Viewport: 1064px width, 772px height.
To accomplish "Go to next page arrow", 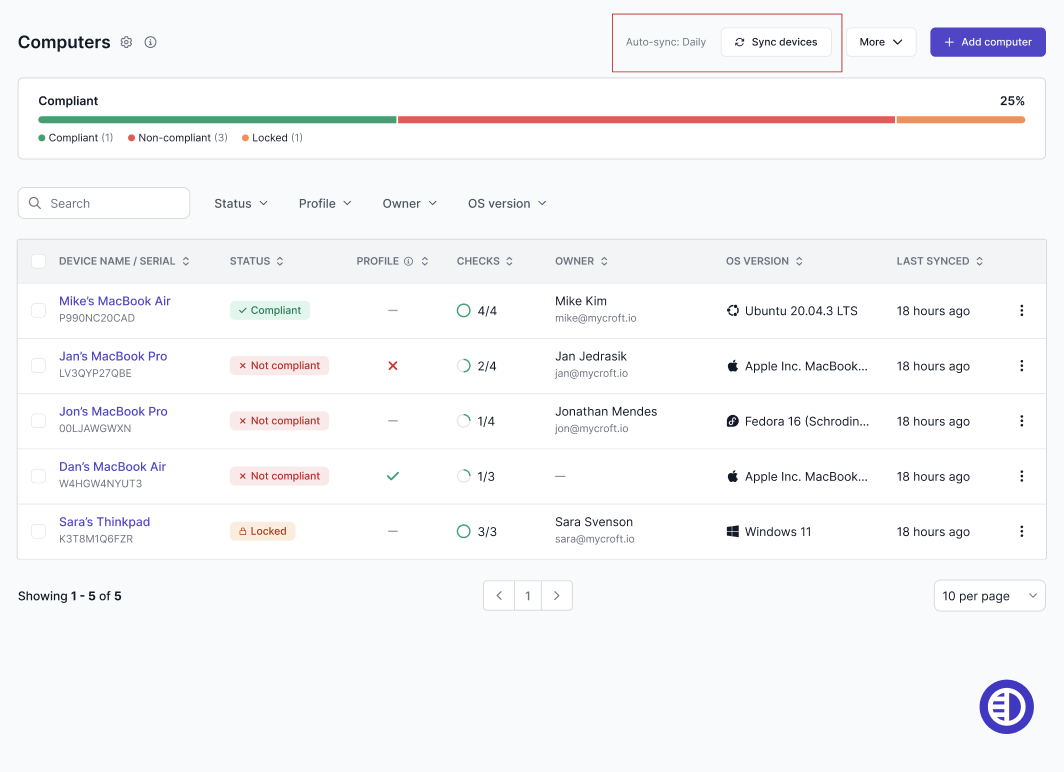I will pos(556,596).
